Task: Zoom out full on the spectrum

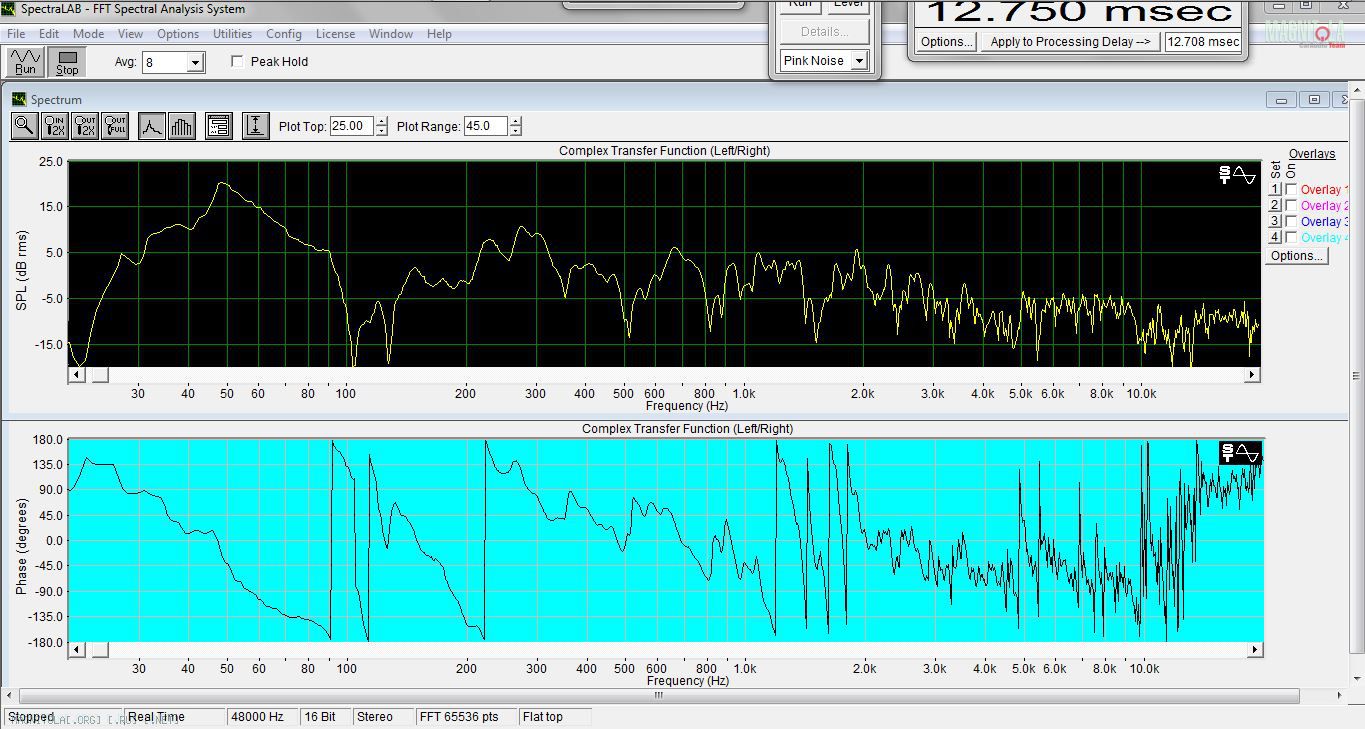Action: tap(115, 126)
